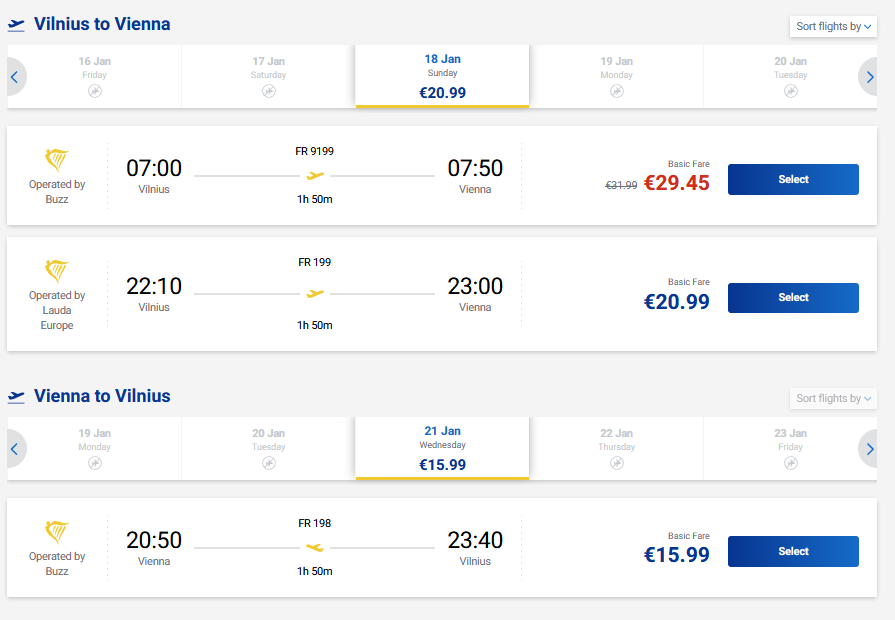Show later return dates with right arrow
The width and height of the screenshot is (895, 620).
pos(869,448)
